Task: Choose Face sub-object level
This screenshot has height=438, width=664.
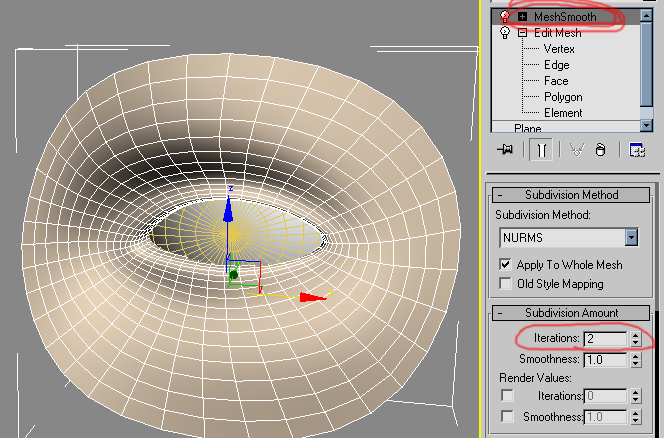Action: (556, 81)
